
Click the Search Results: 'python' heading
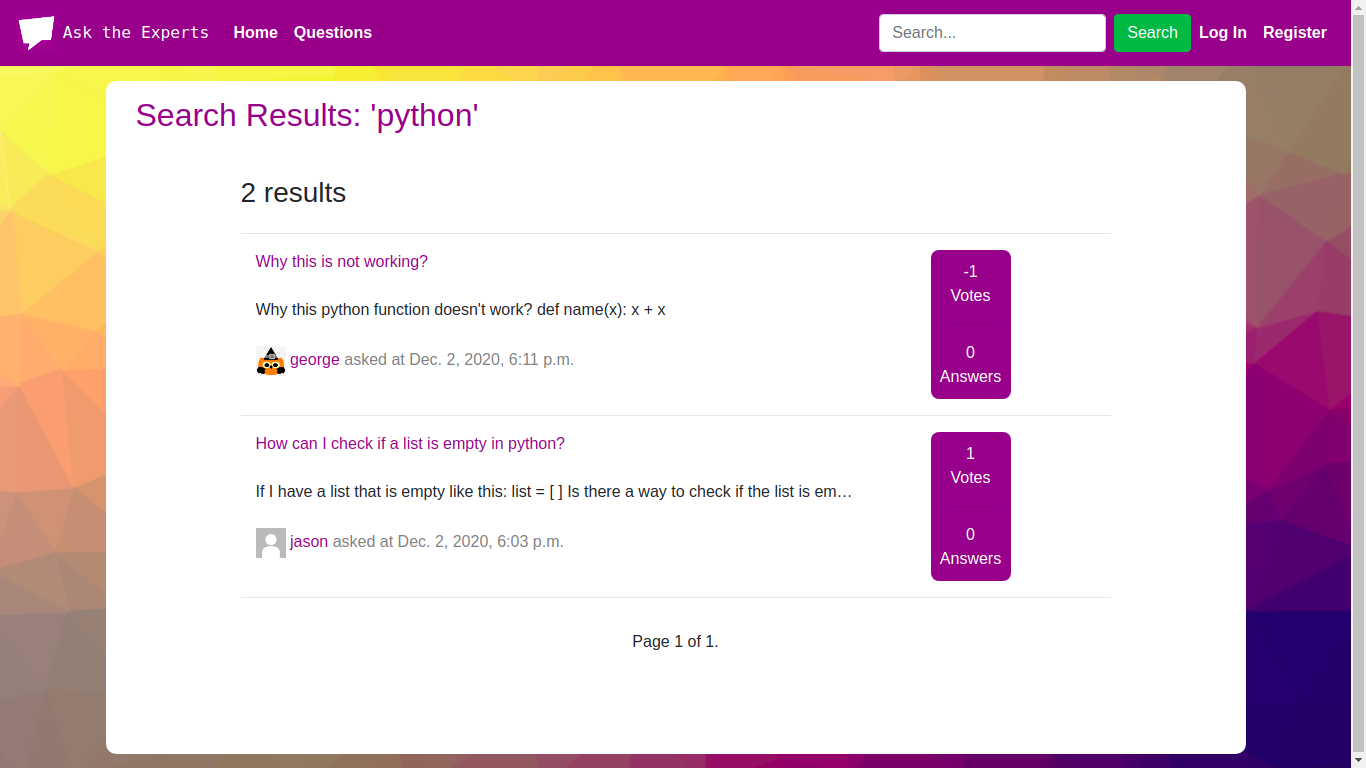click(307, 115)
